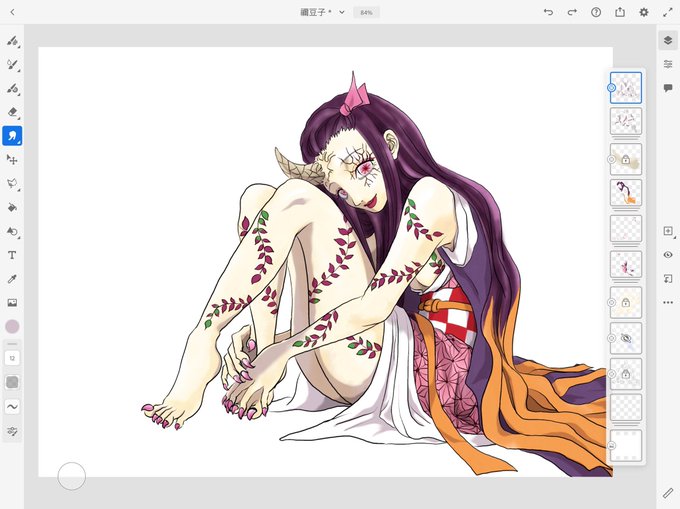680x509 pixels.
Task: Tap the touch shortcut circle
Action: point(72,476)
